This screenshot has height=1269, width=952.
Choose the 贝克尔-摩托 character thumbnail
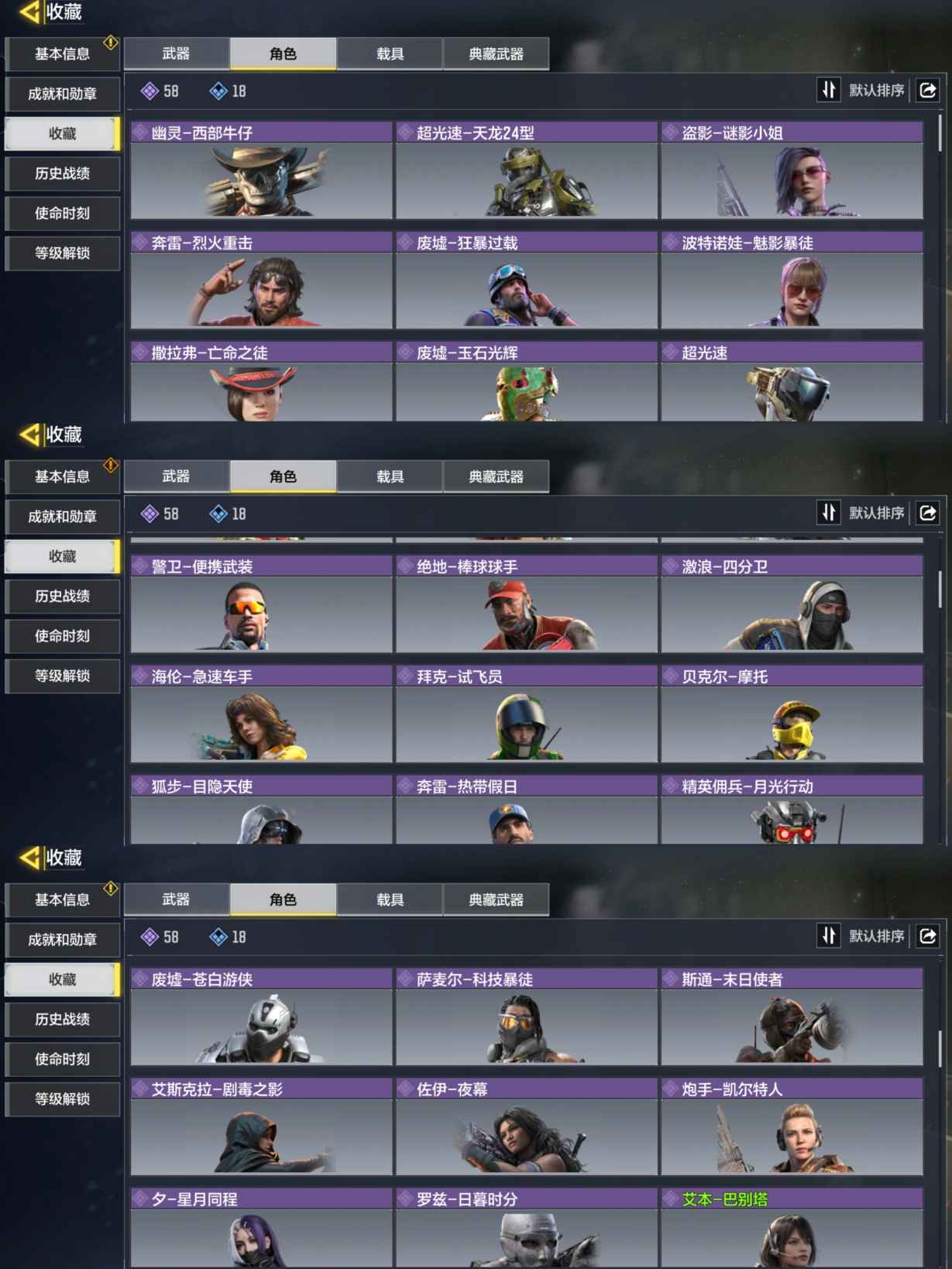[x=792, y=714]
